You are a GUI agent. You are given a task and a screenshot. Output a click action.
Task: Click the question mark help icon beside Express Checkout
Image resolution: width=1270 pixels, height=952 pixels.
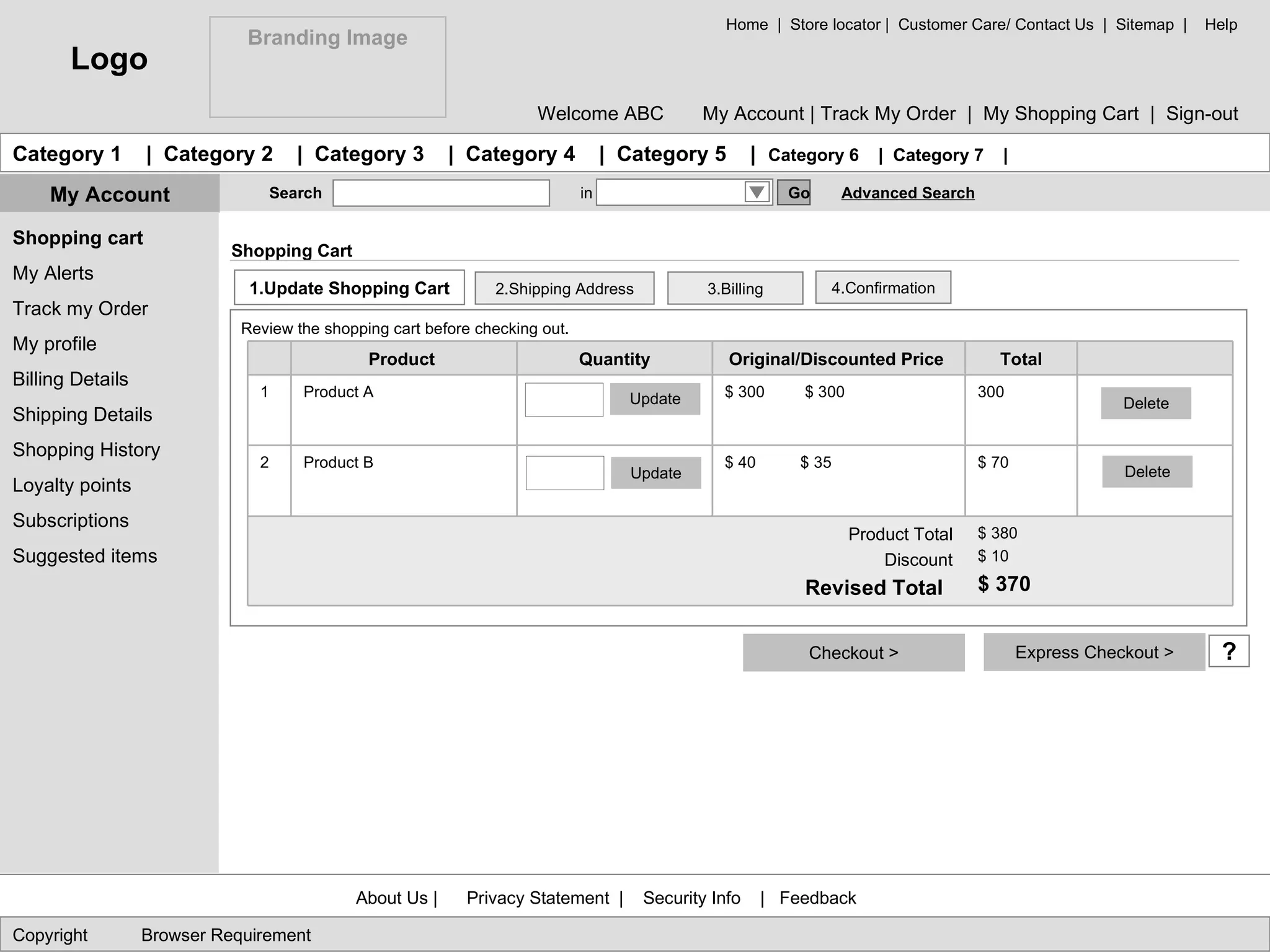(x=1228, y=651)
